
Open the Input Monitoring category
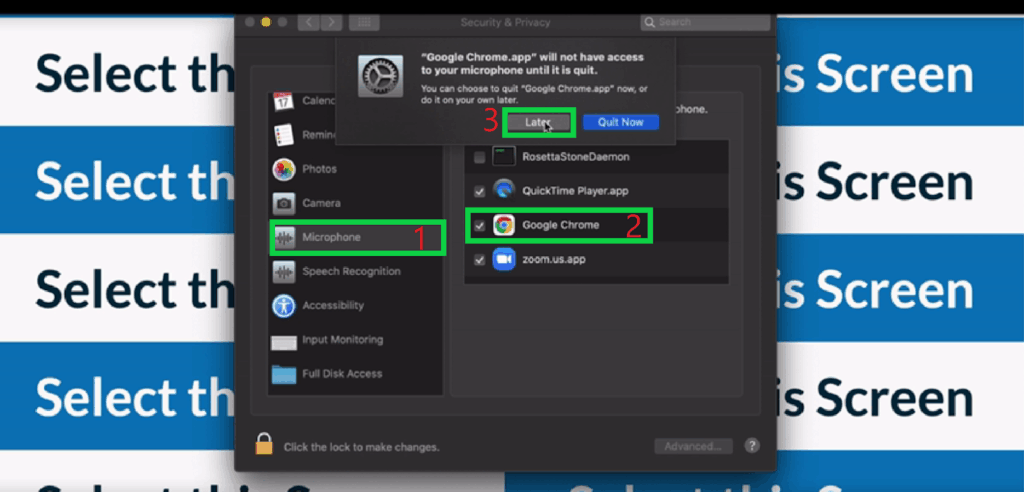pos(341,341)
